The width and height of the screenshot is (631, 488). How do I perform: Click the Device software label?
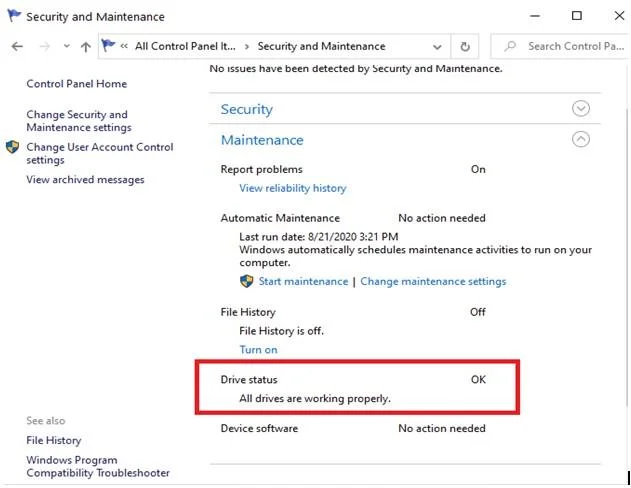coord(259,428)
